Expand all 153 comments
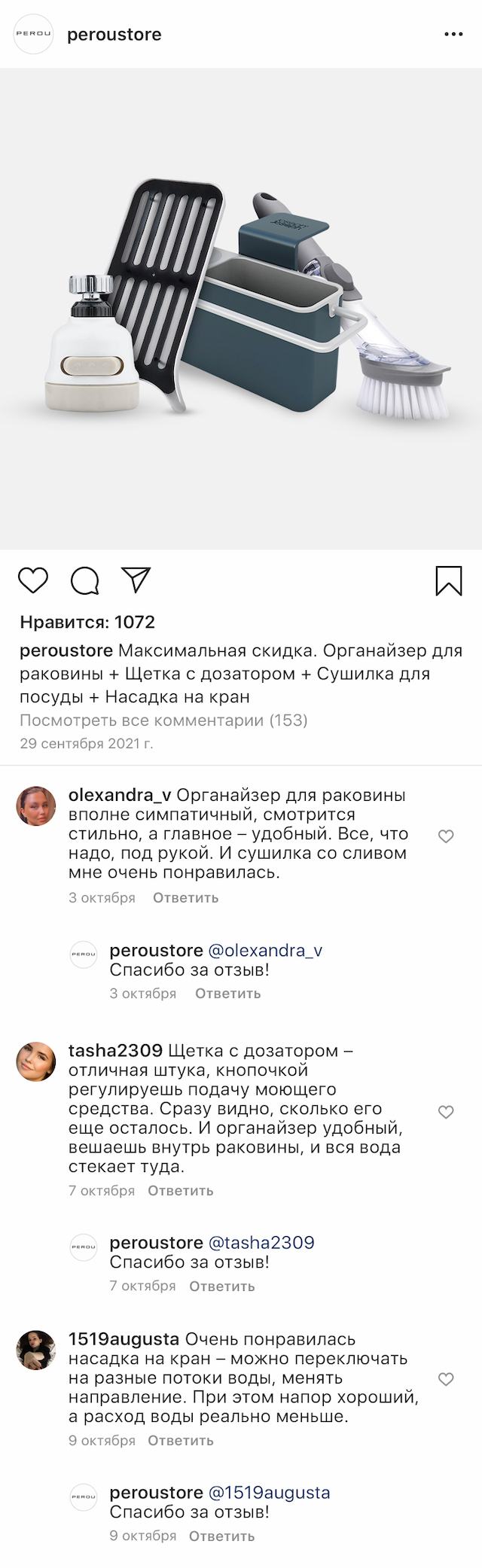 [x=163, y=720]
